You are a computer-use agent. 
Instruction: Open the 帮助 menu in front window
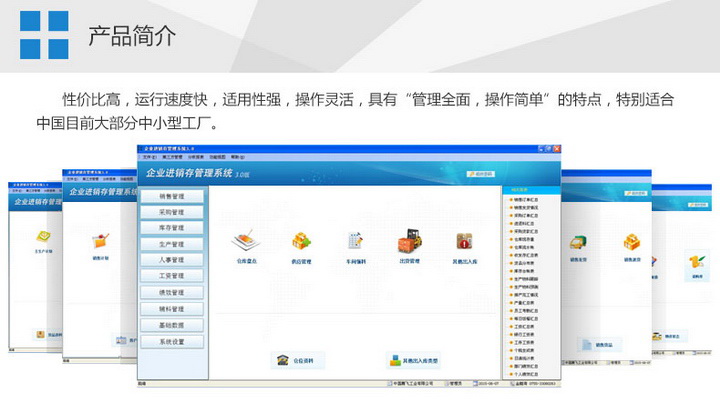point(237,157)
